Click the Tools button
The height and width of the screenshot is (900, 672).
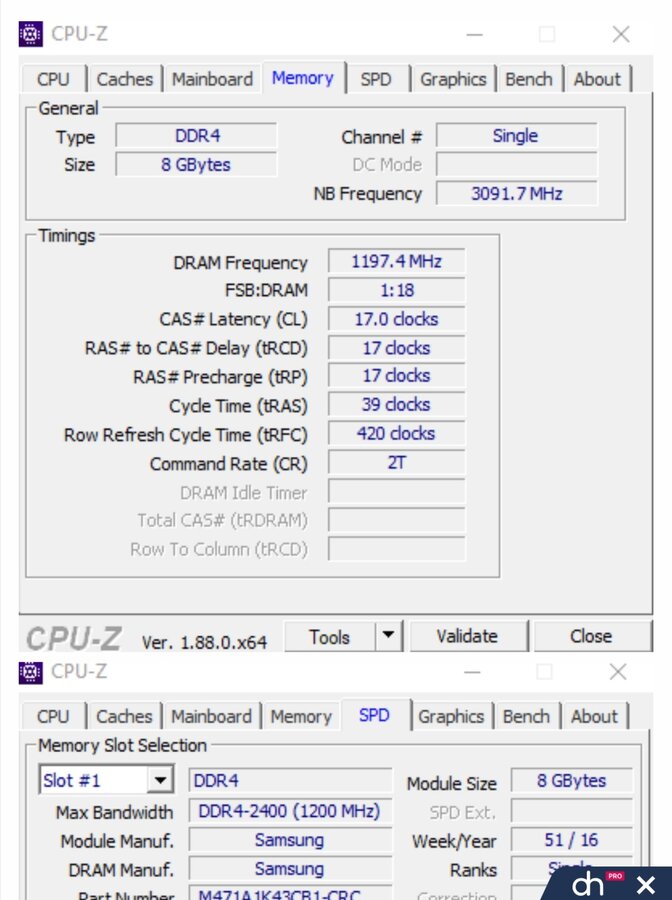329,637
